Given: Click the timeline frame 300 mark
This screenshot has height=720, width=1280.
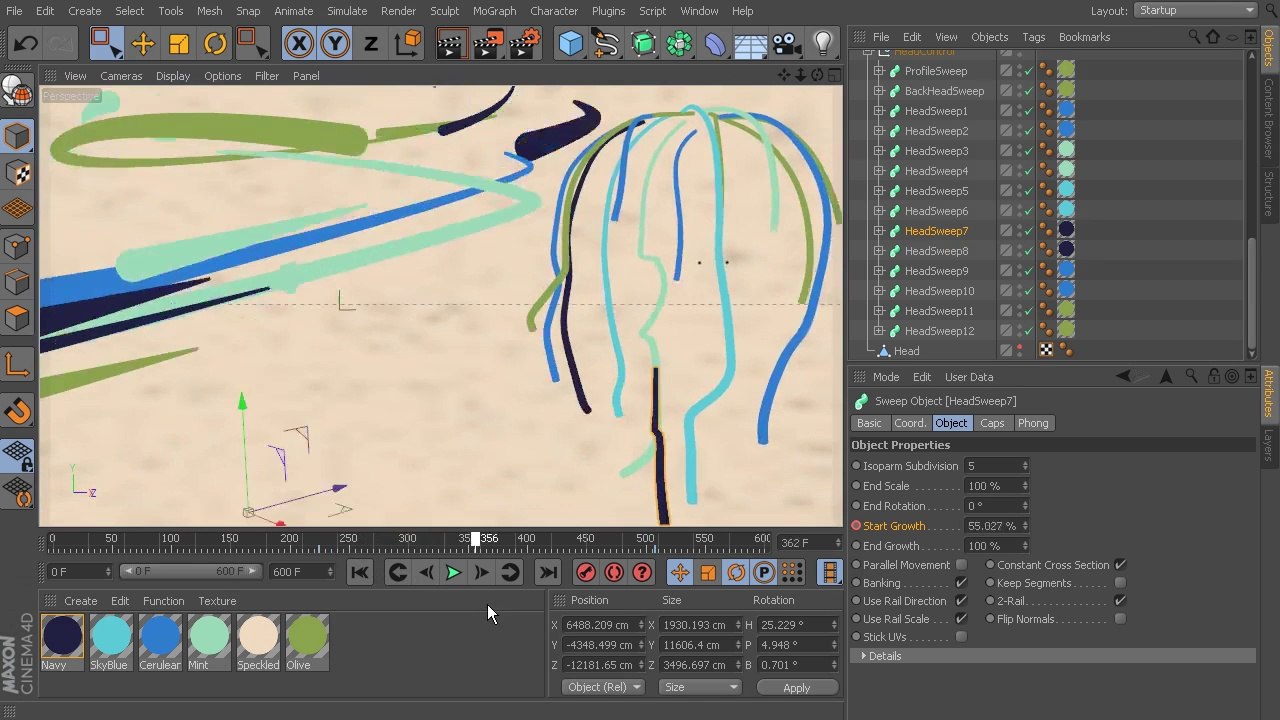Looking at the screenshot, I should [407, 539].
